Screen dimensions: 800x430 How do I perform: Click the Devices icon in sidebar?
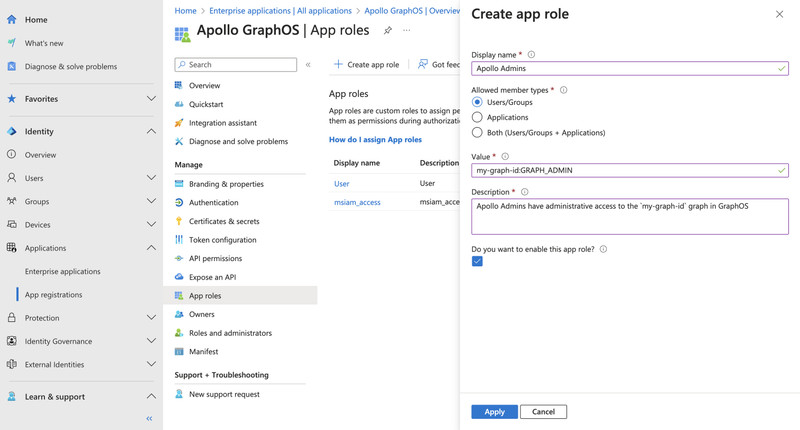click(11, 224)
